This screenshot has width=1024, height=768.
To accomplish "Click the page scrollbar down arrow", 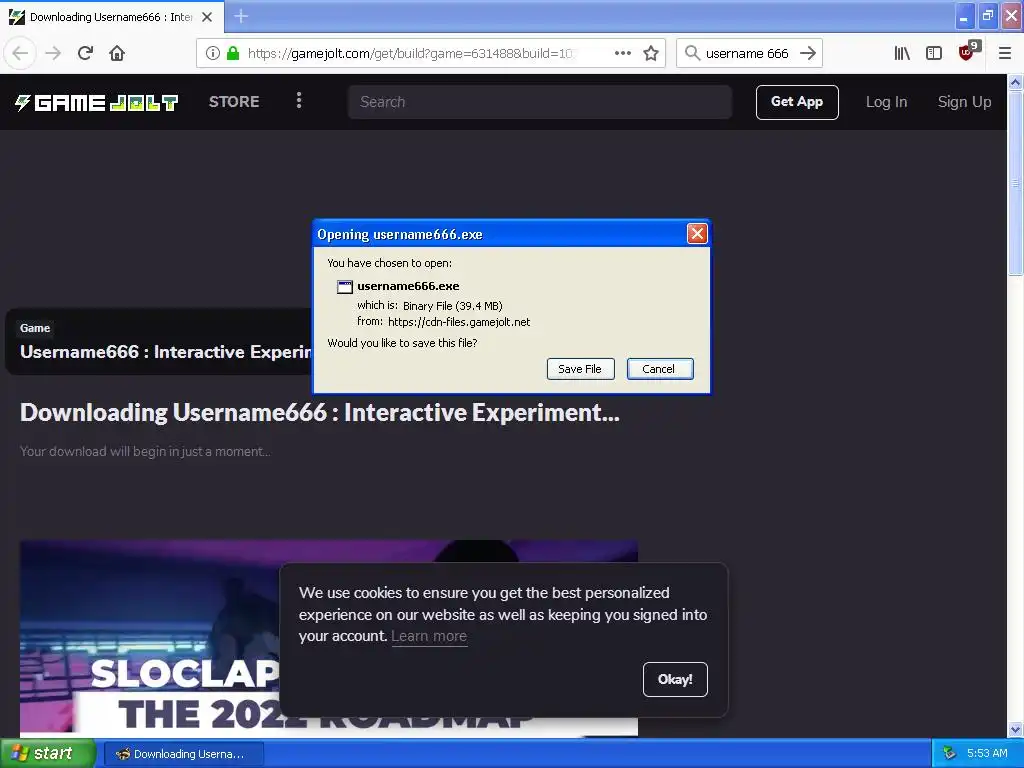I will coord(1015,729).
